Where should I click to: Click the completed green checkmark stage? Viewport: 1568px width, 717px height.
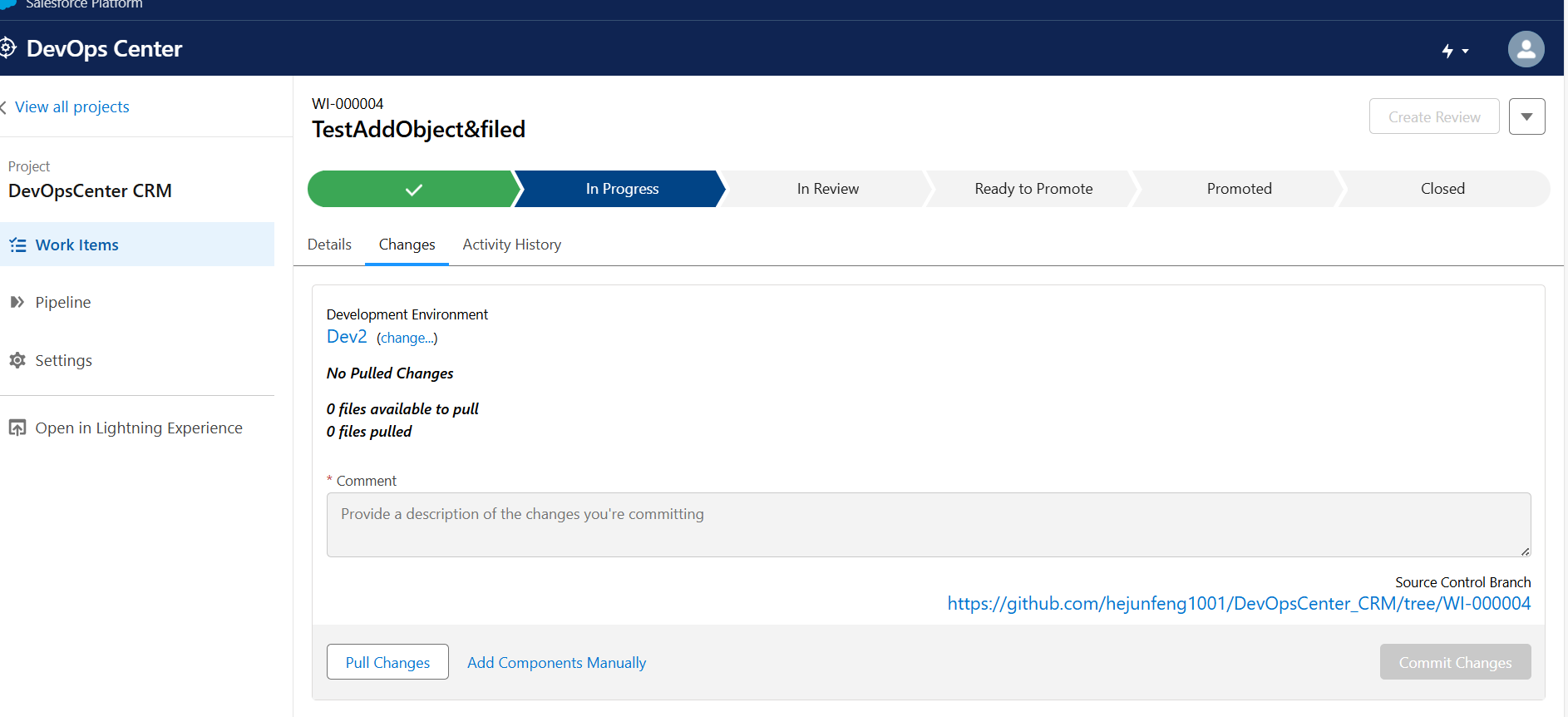click(x=413, y=189)
